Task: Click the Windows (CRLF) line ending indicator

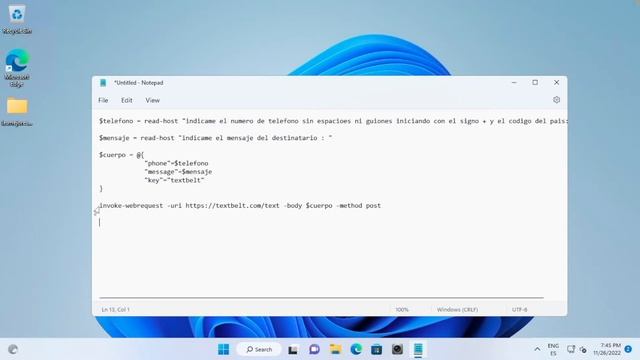Action: [x=457, y=310]
